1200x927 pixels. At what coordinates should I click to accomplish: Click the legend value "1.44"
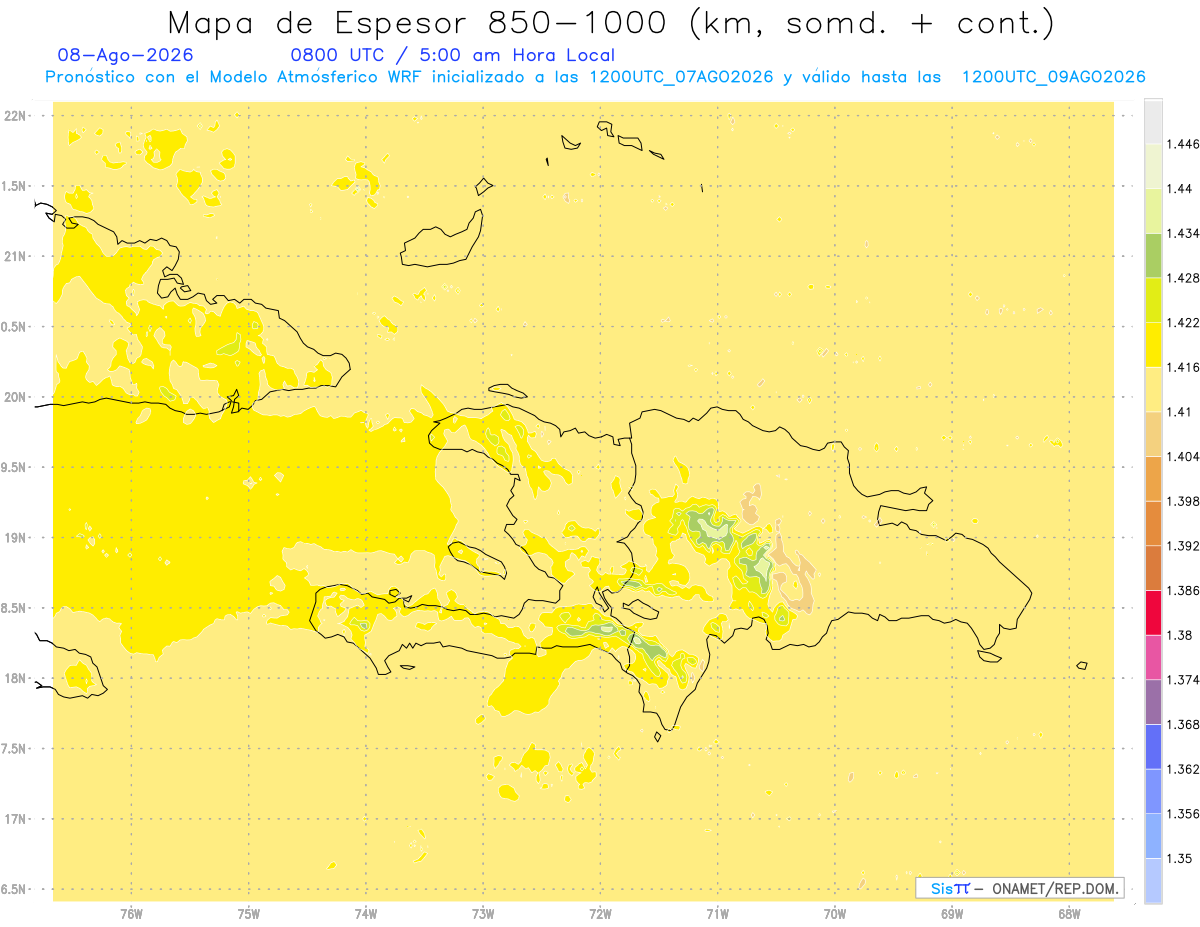tap(1180, 189)
